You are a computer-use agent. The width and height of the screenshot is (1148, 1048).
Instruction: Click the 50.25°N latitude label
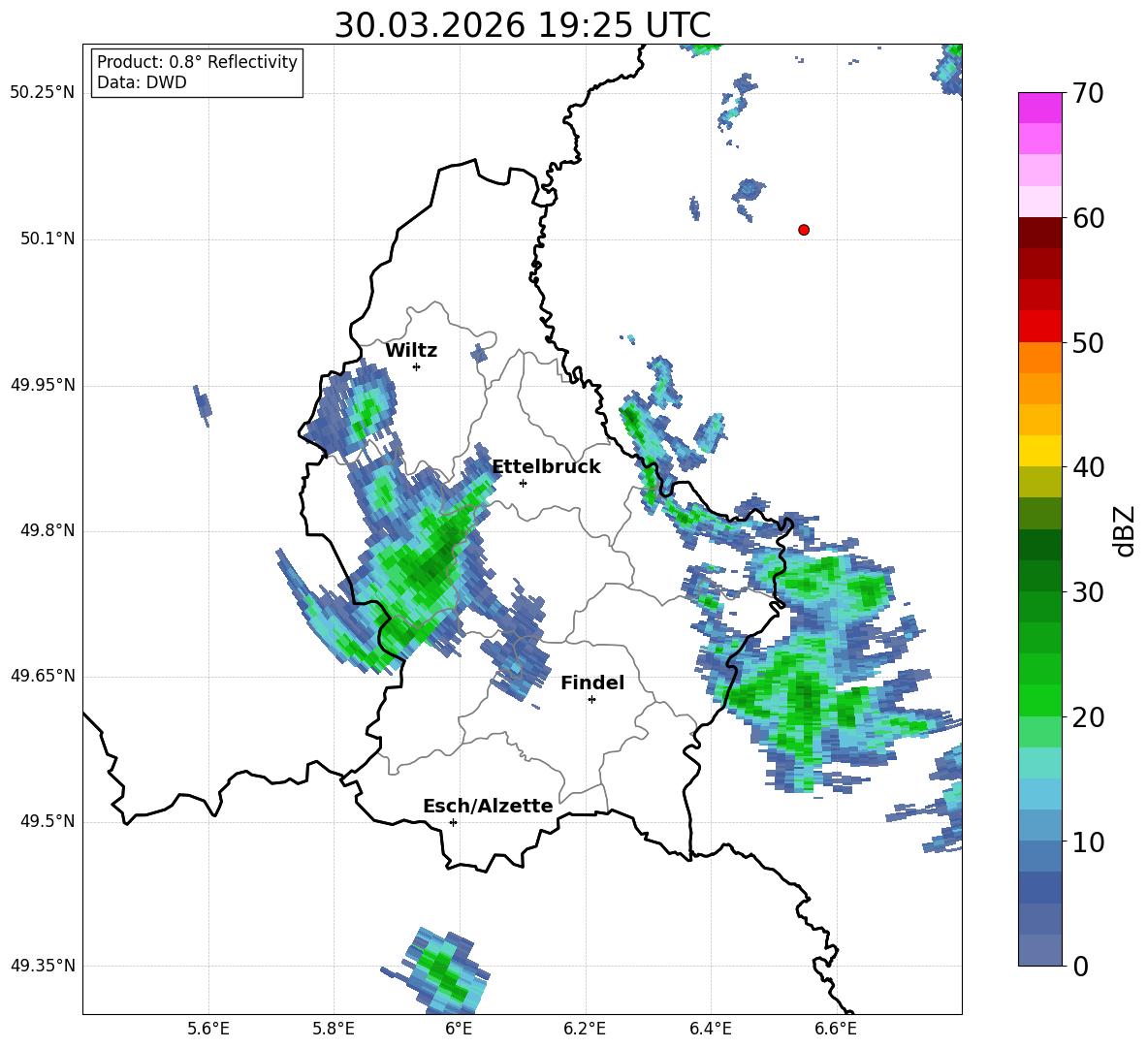(43, 93)
